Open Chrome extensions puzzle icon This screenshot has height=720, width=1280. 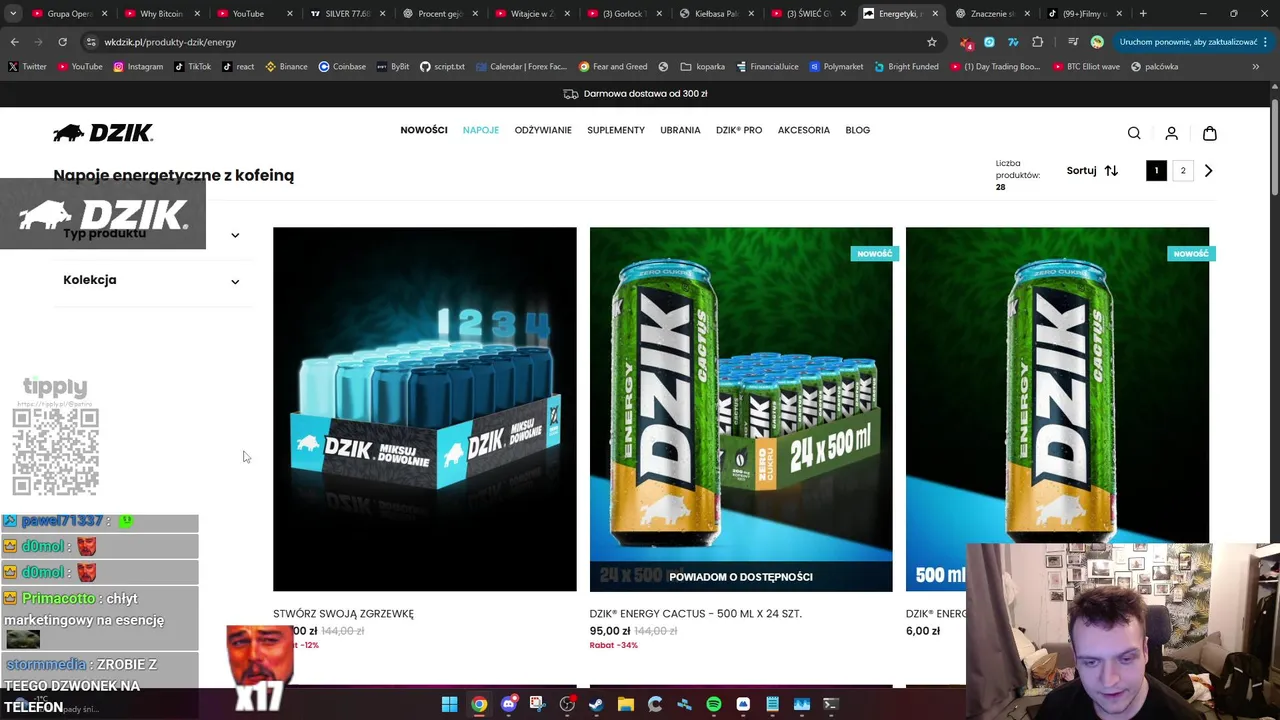pos(1037,42)
